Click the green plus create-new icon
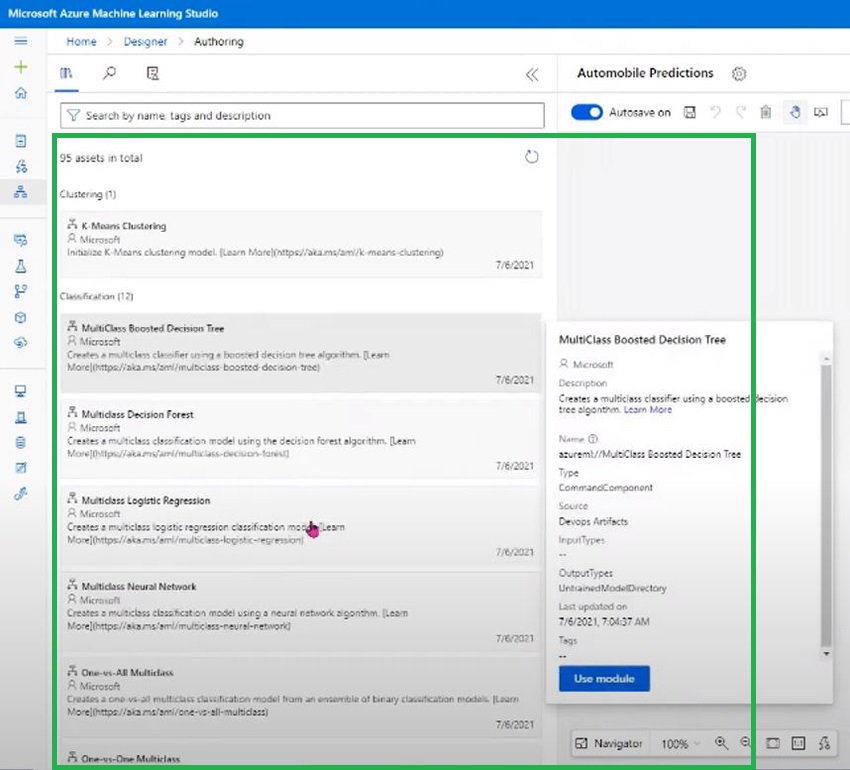The width and height of the screenshot is (850, 770). point(21,67)
